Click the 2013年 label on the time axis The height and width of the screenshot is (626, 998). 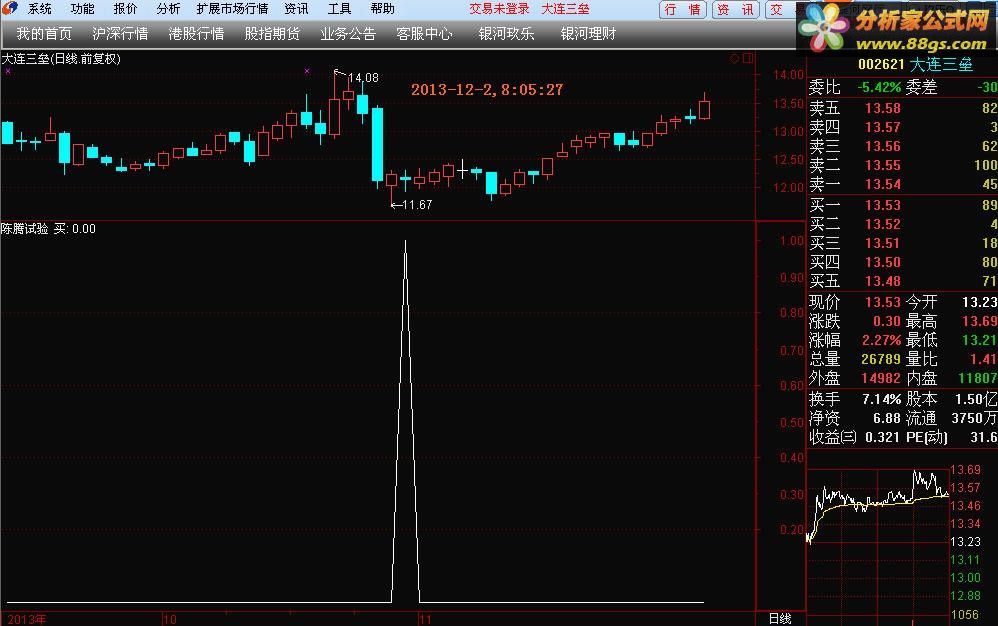point(27,619)
